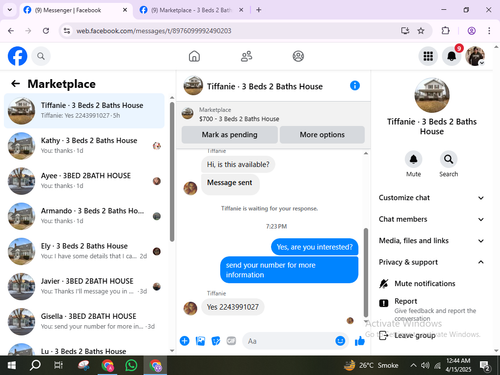Screen dimensions: 500x375
Task: Open the Friends icon in top navigation
Action: pyautogui.click(x=246, y=56)
